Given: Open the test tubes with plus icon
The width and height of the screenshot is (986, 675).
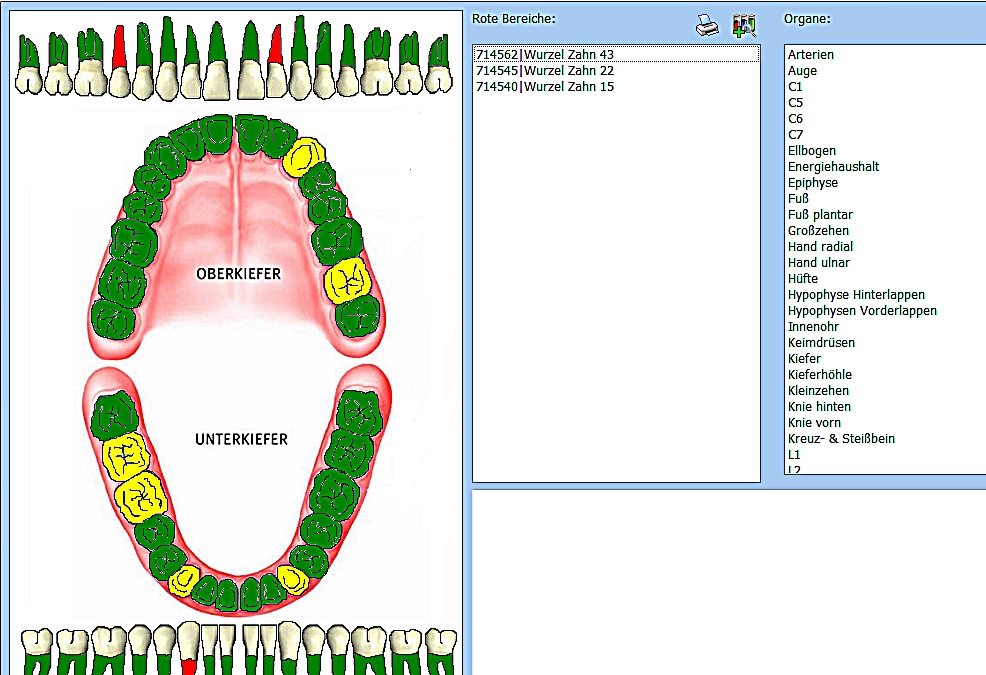Looking at the screenshot, I should (x=744, y=26).
